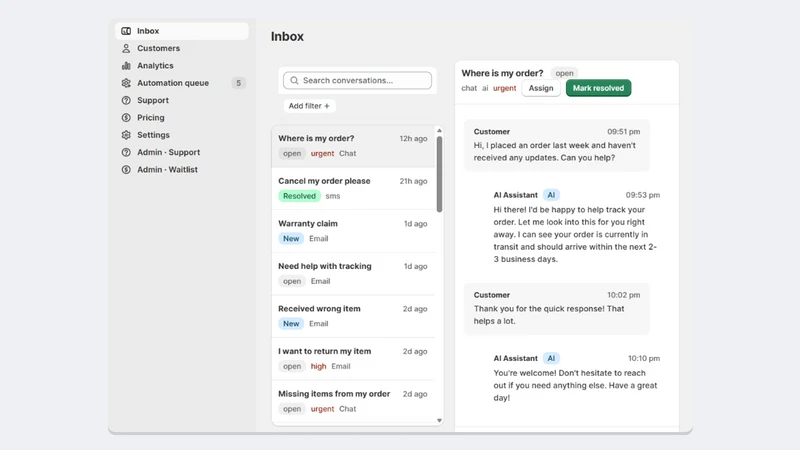Viewport: 800px width, 450px height.
Task: Open the Inbox menu item
Action: click(x=182, y=31)
